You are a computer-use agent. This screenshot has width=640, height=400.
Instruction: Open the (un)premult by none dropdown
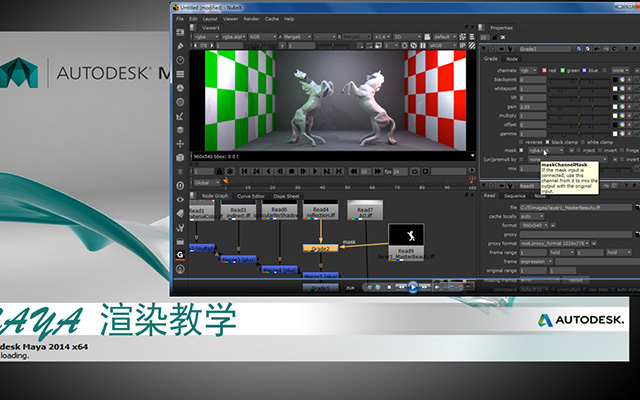pyautogui.click(x=568, y=160)
